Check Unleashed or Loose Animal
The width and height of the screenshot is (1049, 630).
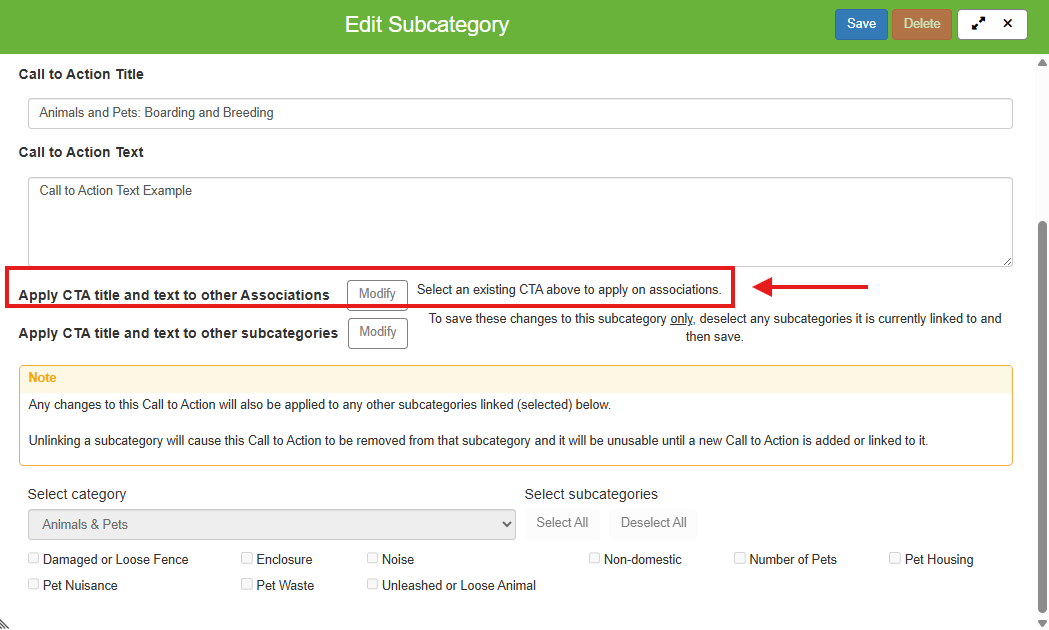373,585
